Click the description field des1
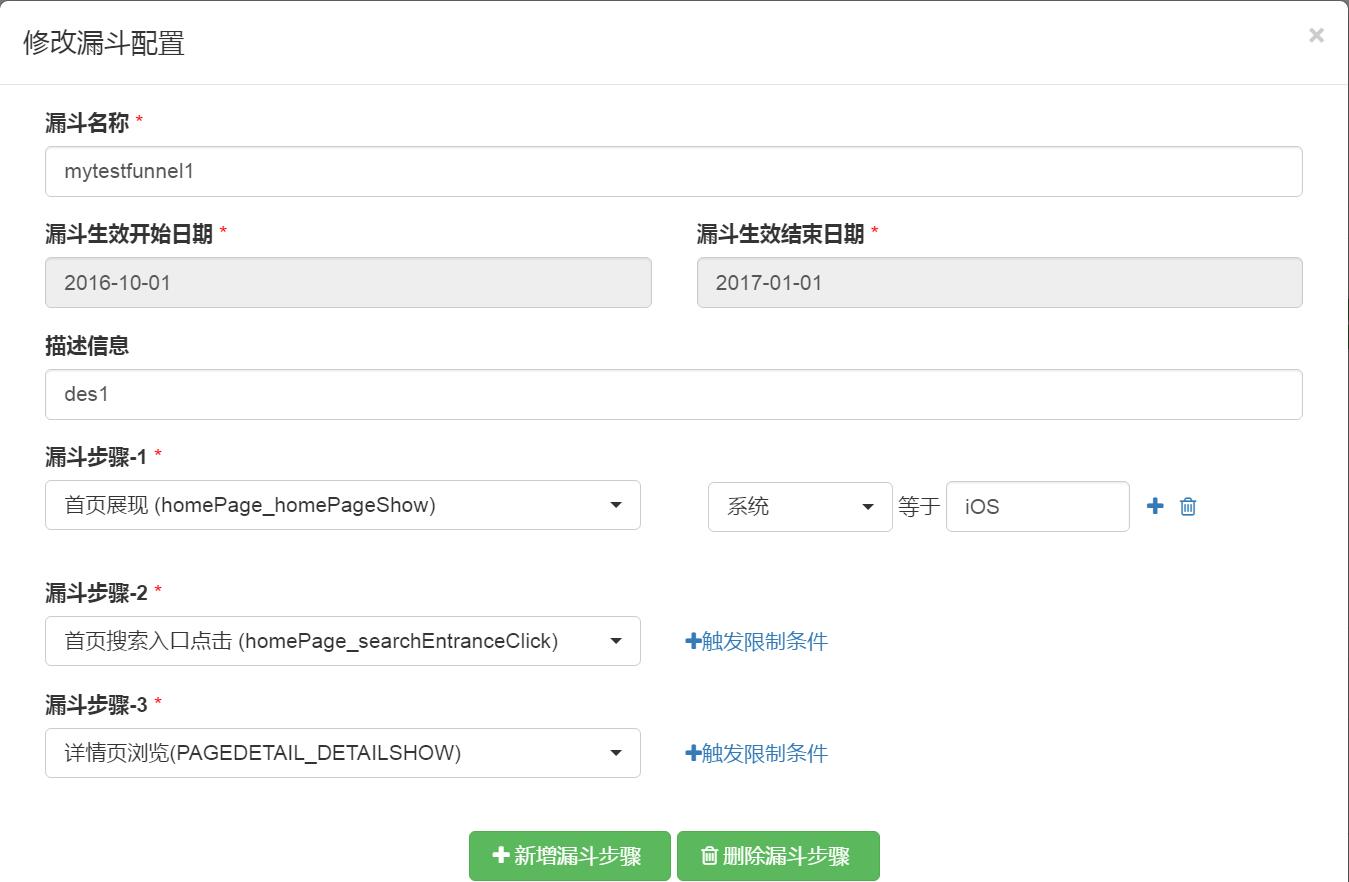The image size is (1349, 882). [x=674, y=394]
